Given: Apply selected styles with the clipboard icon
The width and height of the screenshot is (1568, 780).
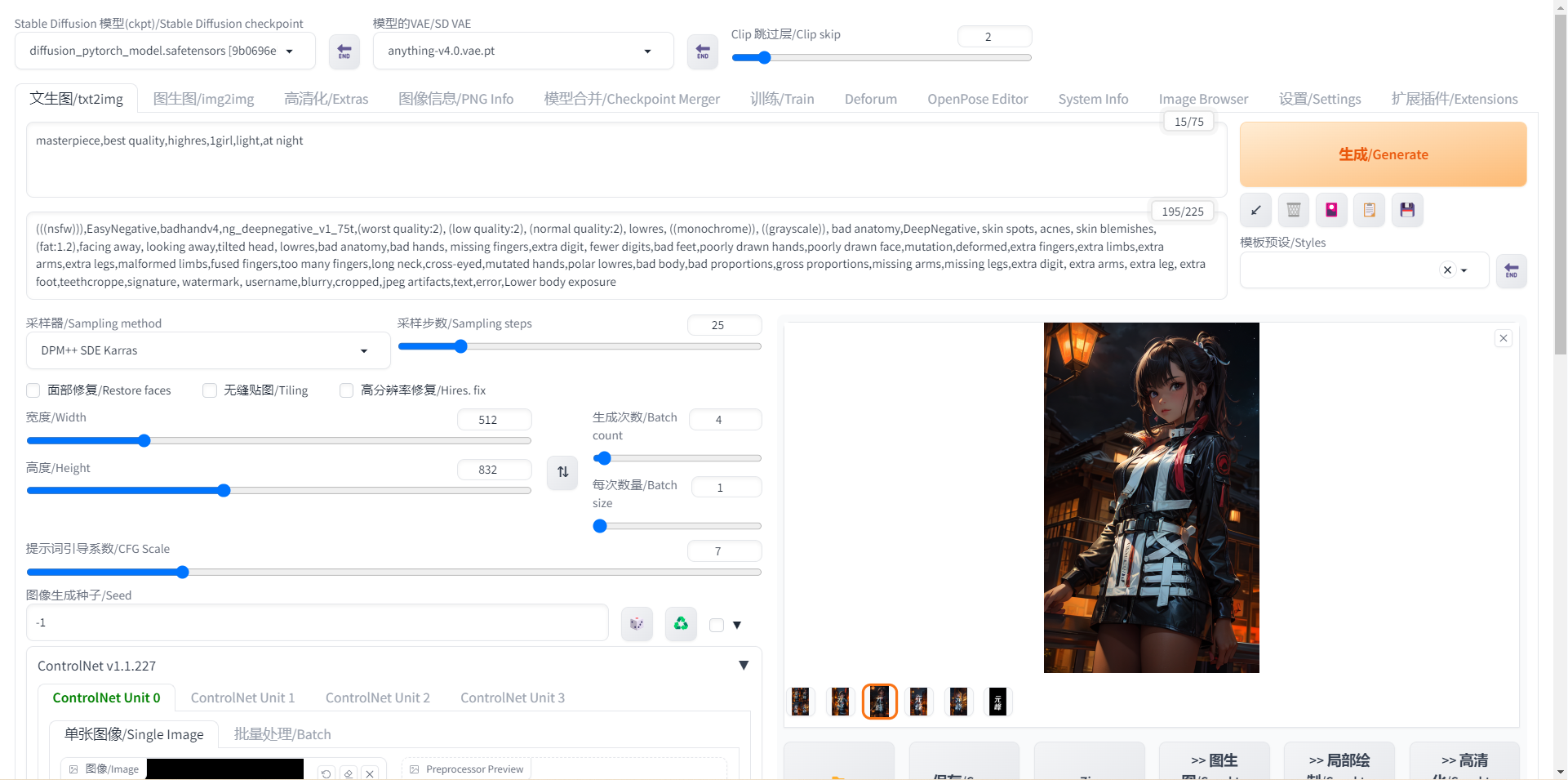Looking at the screenshot, I should click(x=1370, y=210).
